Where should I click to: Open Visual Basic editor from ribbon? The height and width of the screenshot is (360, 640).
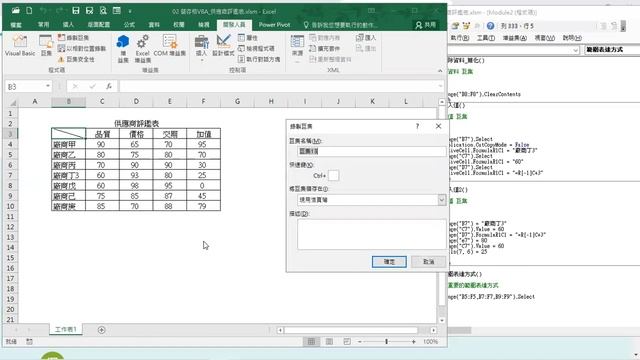point(20,45)
